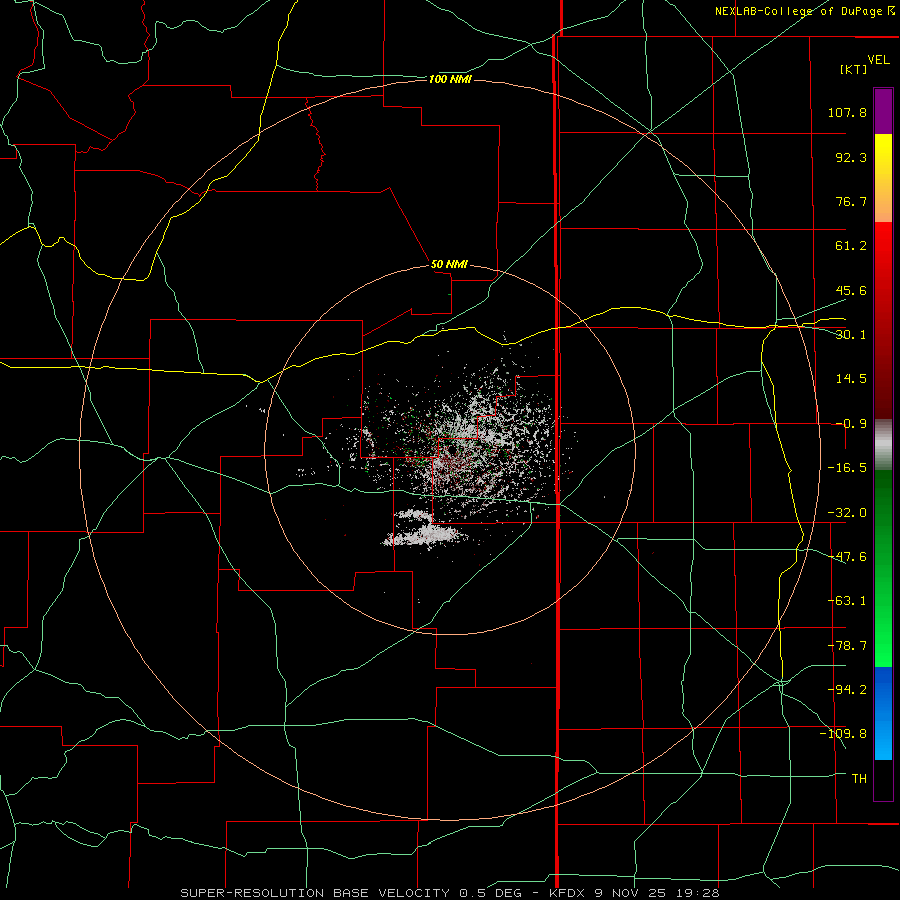The image size is (900, 900).
Task: Click the blue segment of the color bar
Action: click(x=883, y=713)
